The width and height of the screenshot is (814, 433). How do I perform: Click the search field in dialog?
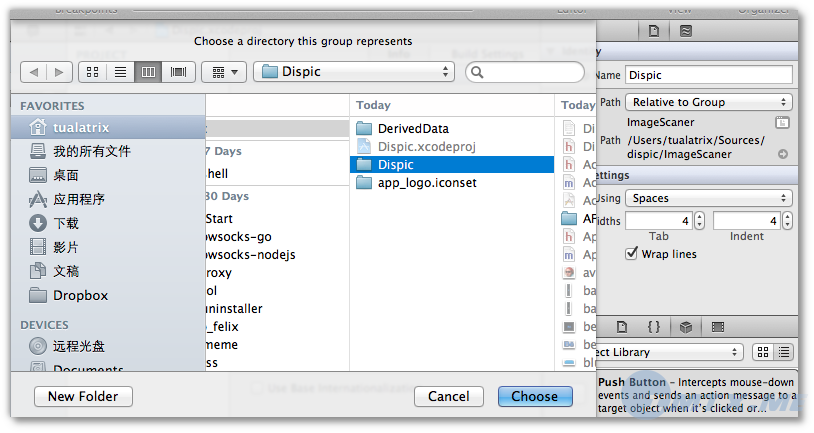tap(525, 72)
